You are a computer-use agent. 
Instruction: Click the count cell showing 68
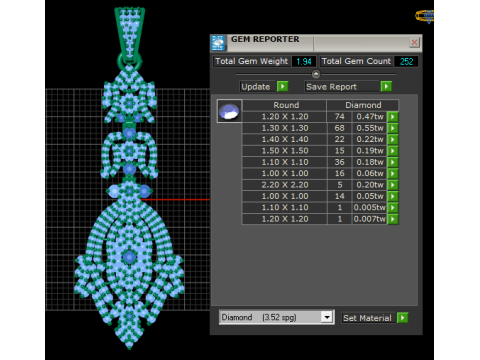click(x=339, y=128)
